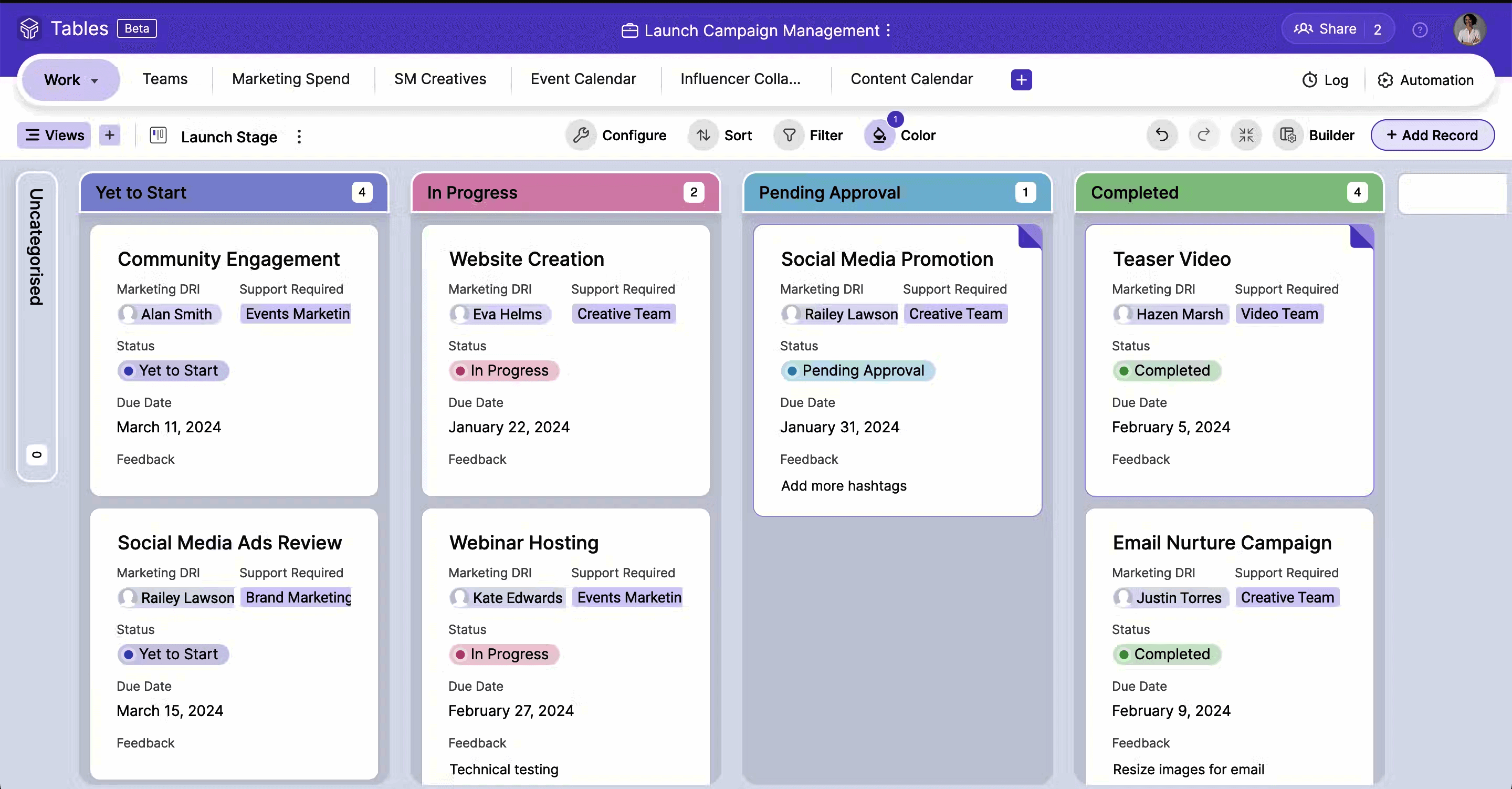
Task: Open the Builder panel icon
Action: (x=1289, y=135)
